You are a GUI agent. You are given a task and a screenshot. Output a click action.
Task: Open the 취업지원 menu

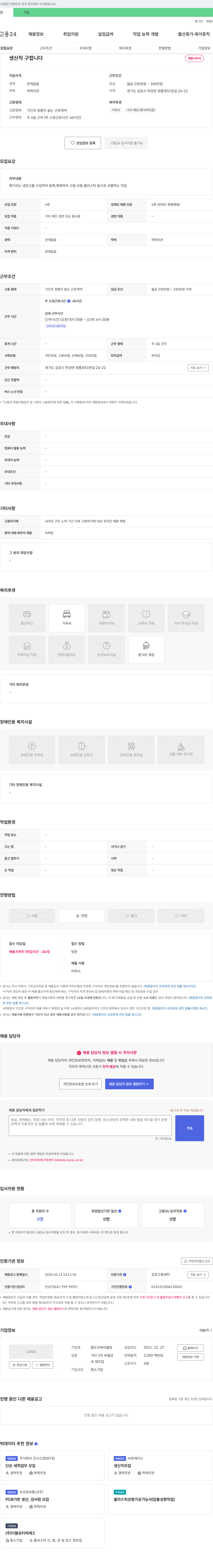pyautogui.click(x=71, y=34)
